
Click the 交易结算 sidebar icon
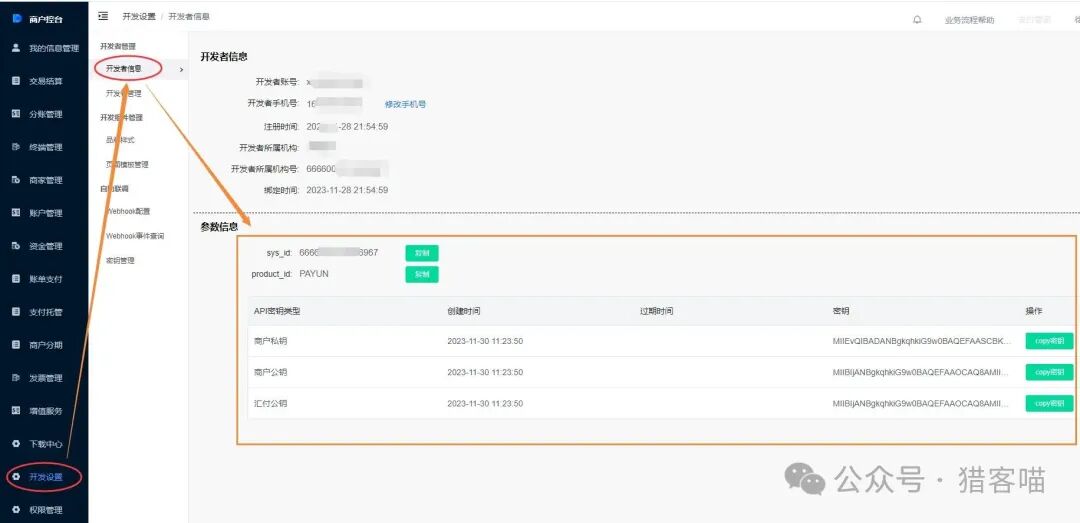(x=16, y=81)
